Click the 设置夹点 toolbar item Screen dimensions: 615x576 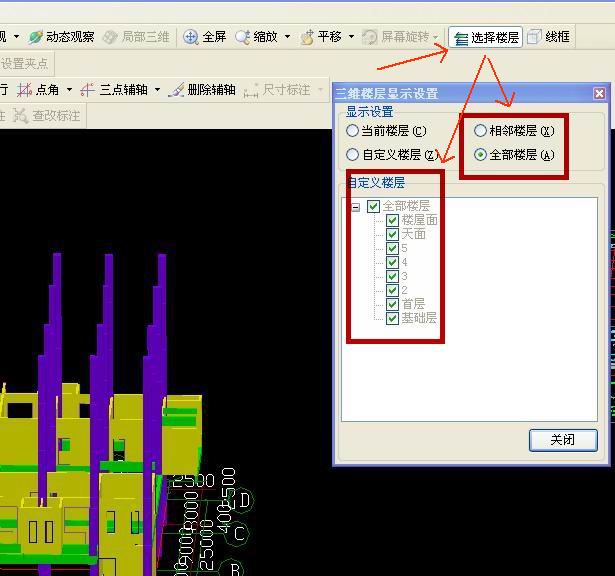(x=24, y=63)
